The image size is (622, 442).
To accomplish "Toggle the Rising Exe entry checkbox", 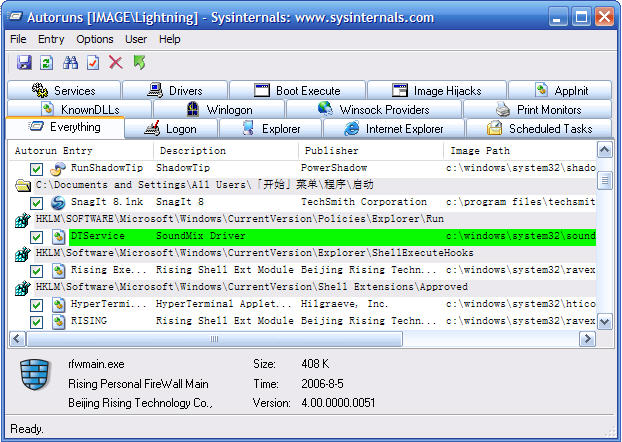I will [36, 272].
